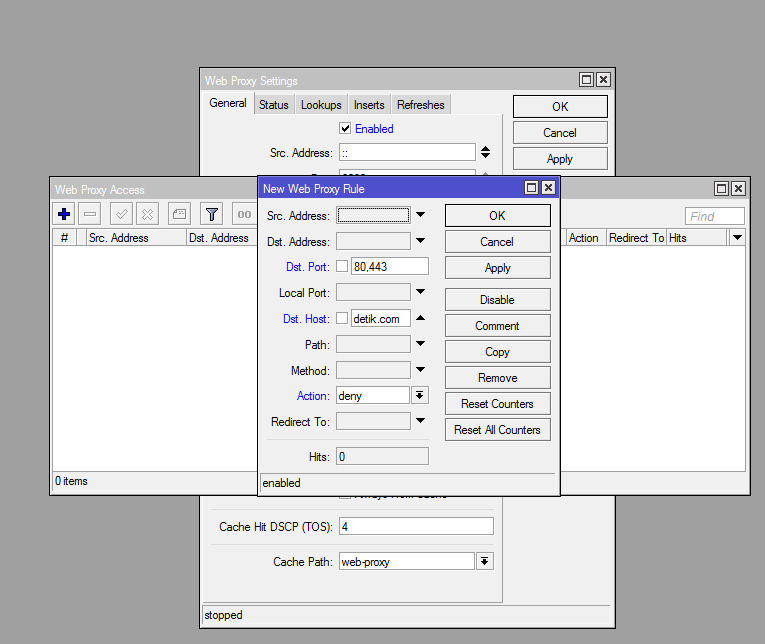Image resolution: width=765 pixels, height=644 pixels.
Task: Switch to the Inserts tab
Action: 369,105
